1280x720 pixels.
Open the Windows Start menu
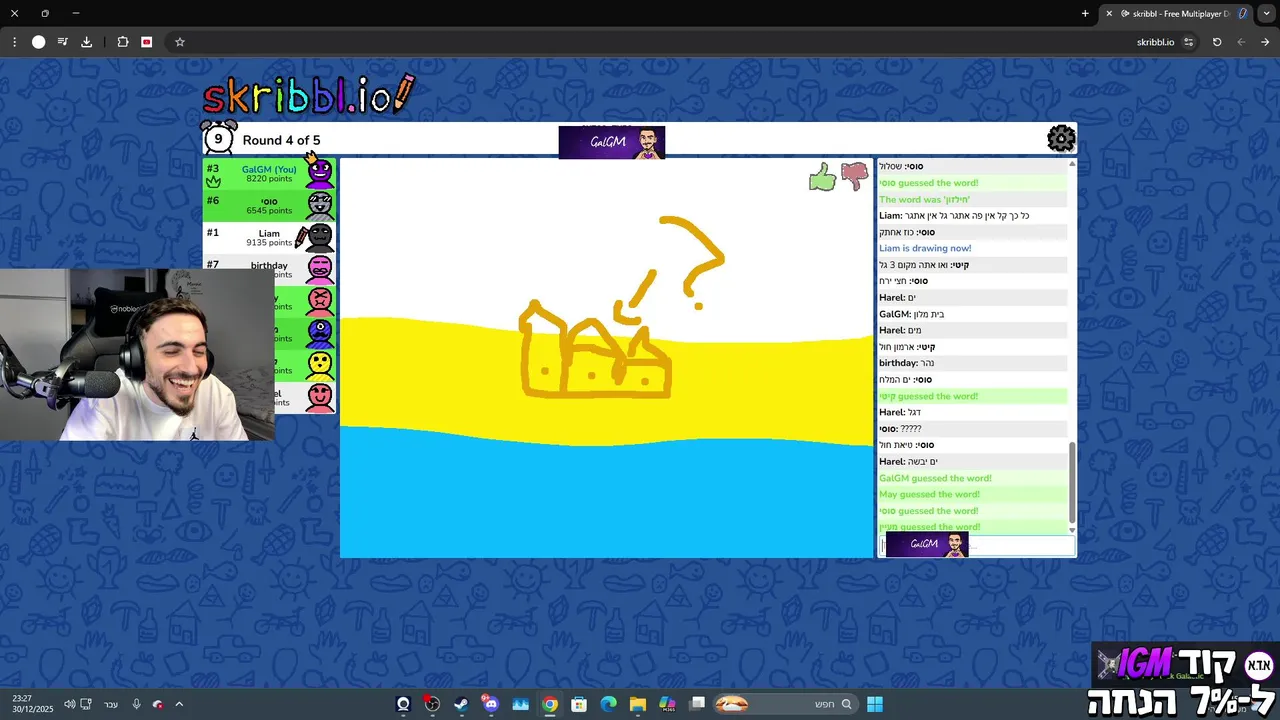click(875, 704)
